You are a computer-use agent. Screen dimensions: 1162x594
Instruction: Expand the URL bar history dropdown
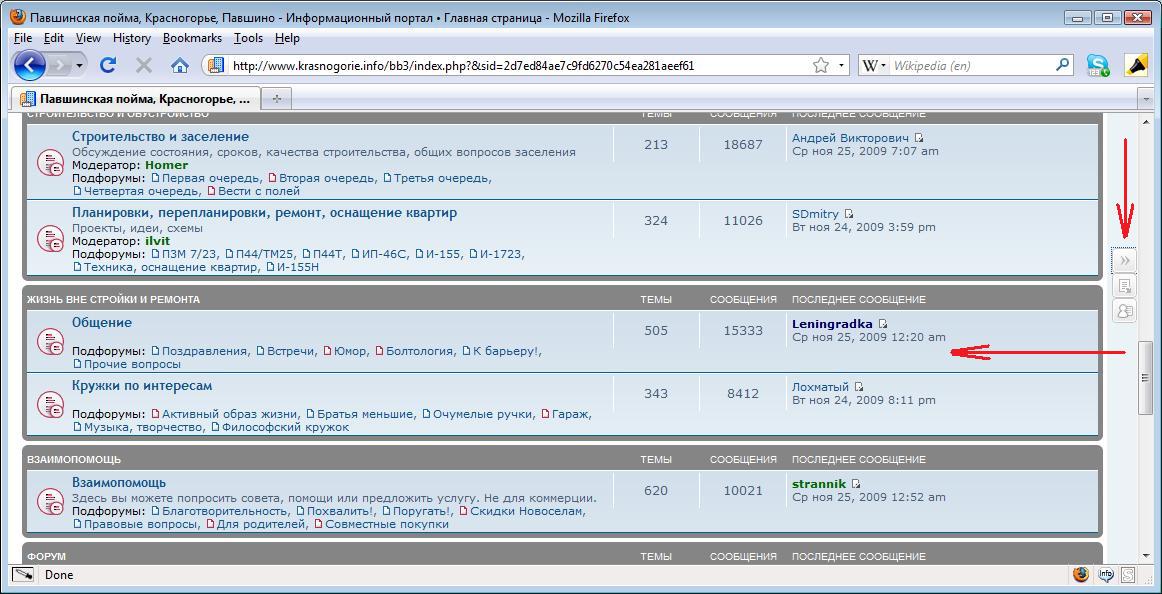point(842,65)
